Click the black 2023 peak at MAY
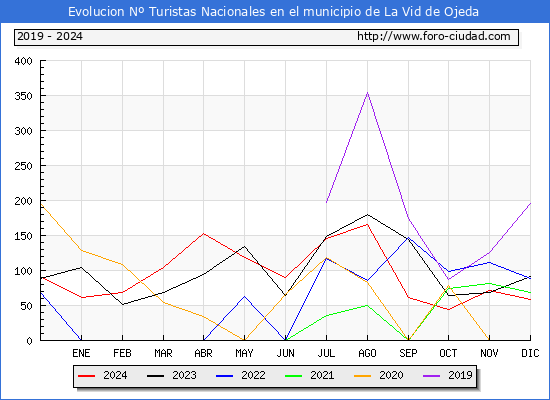This screenshot has height=400, width=550. 244,246
